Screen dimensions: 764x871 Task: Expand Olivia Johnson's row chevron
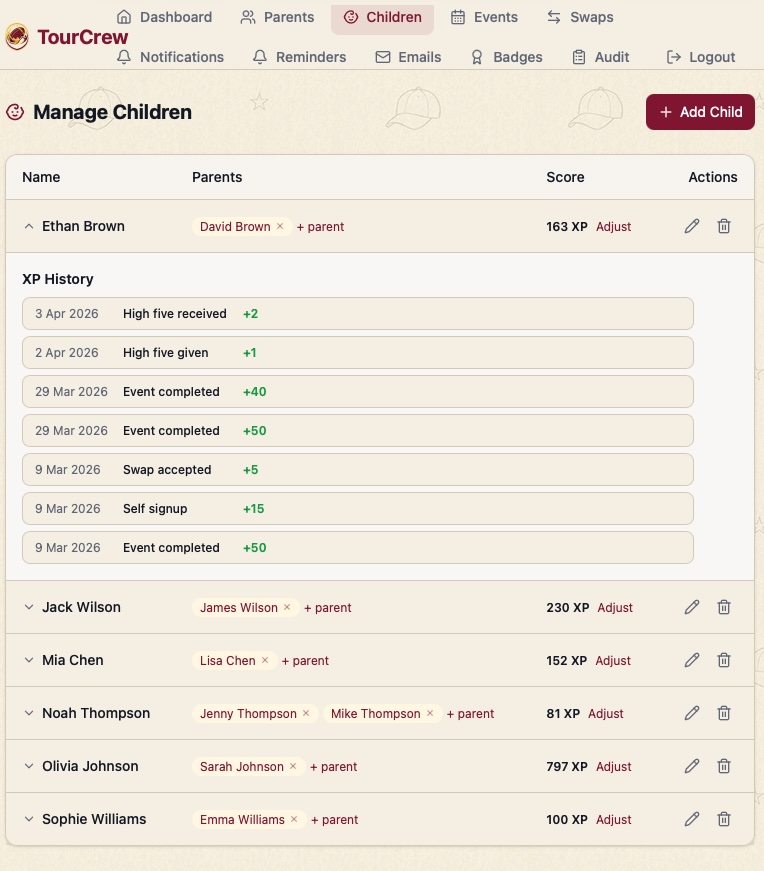tap(29, 766)
